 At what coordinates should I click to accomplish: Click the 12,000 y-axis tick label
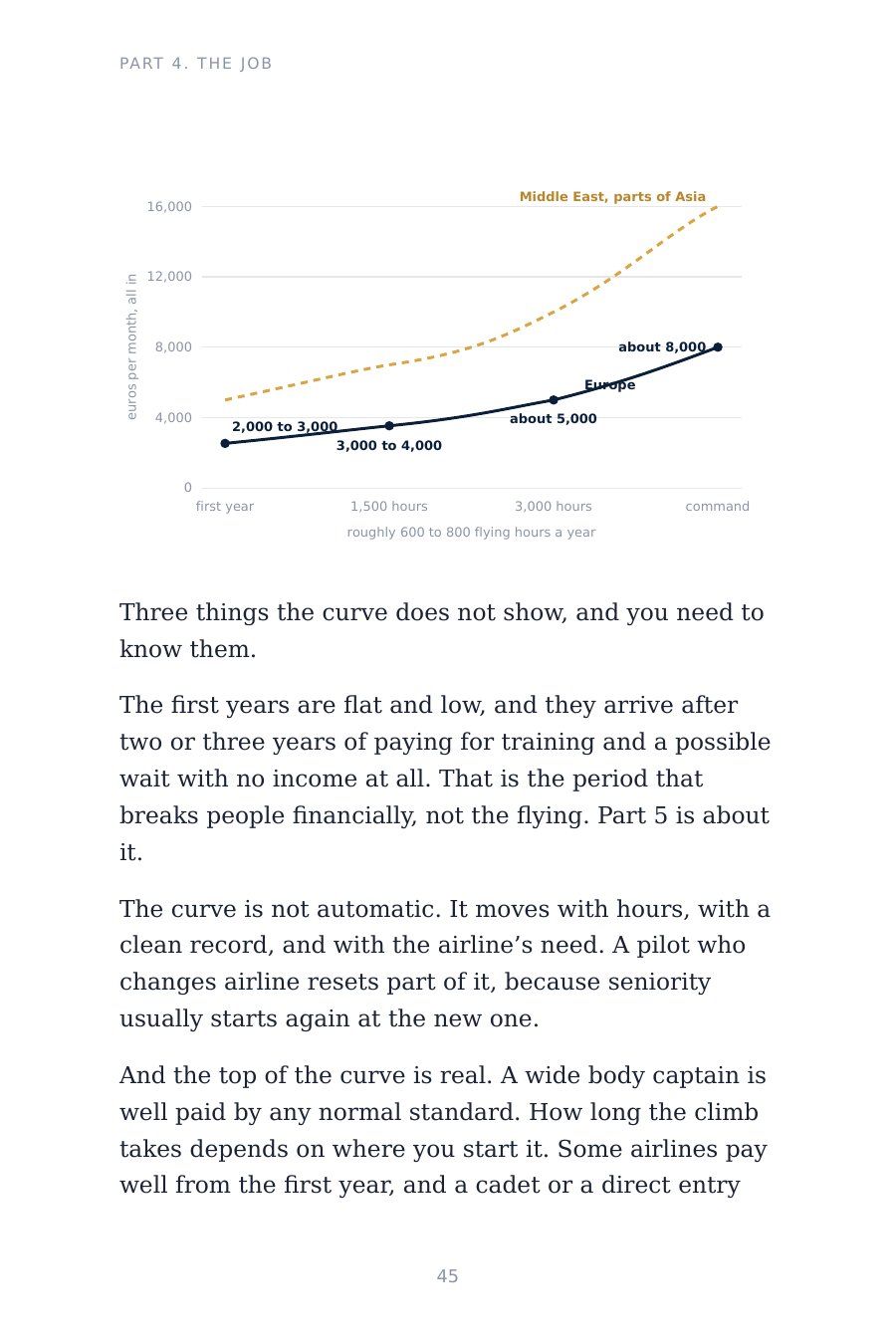(169, 277)
